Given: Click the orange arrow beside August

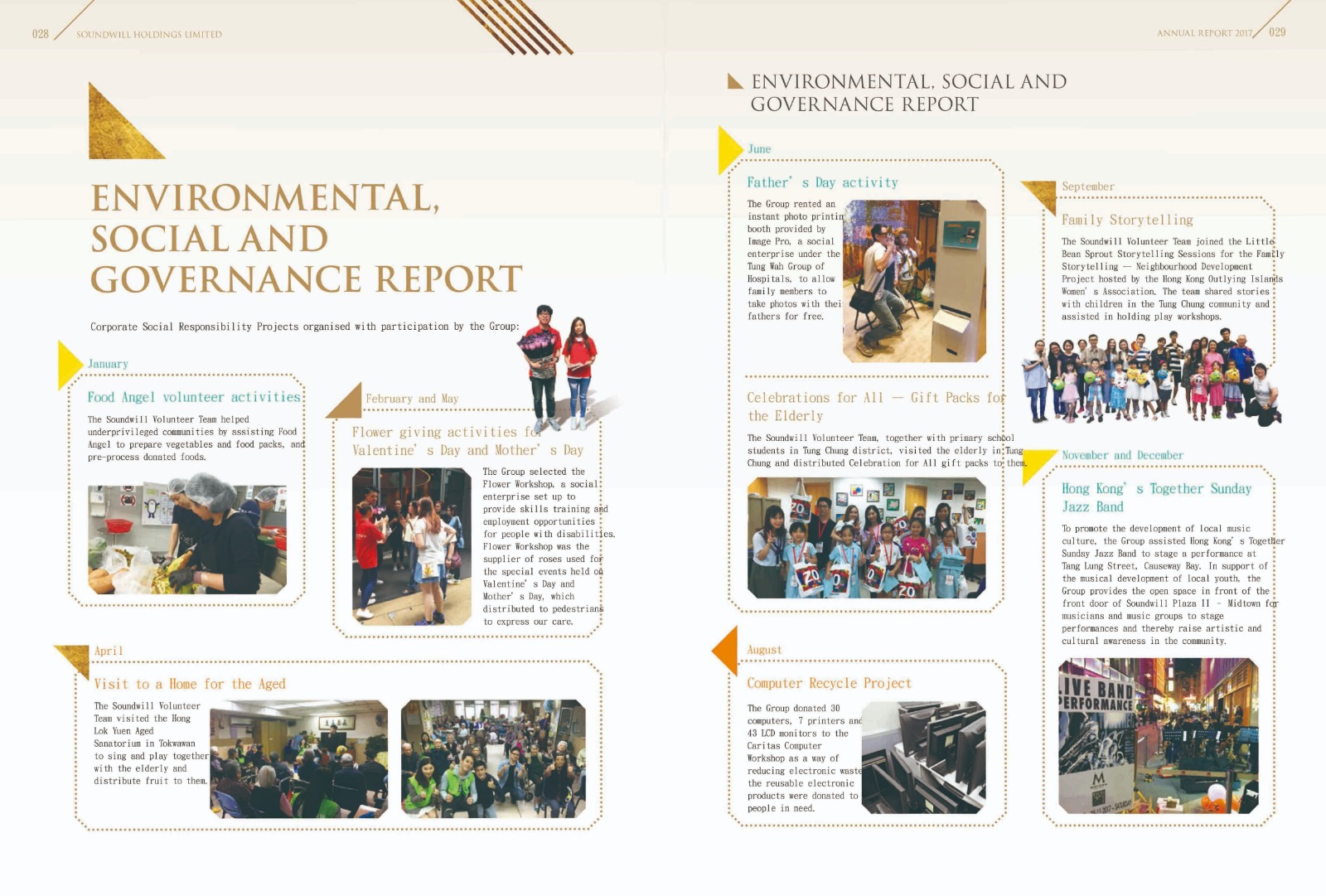Looking at the screenshot, I should point(725,651).
